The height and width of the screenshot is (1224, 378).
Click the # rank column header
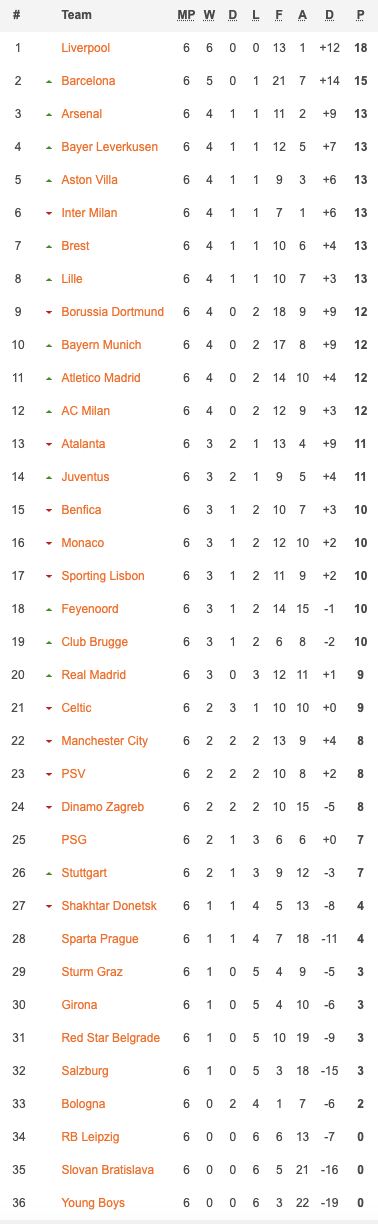tap(17, 15)
